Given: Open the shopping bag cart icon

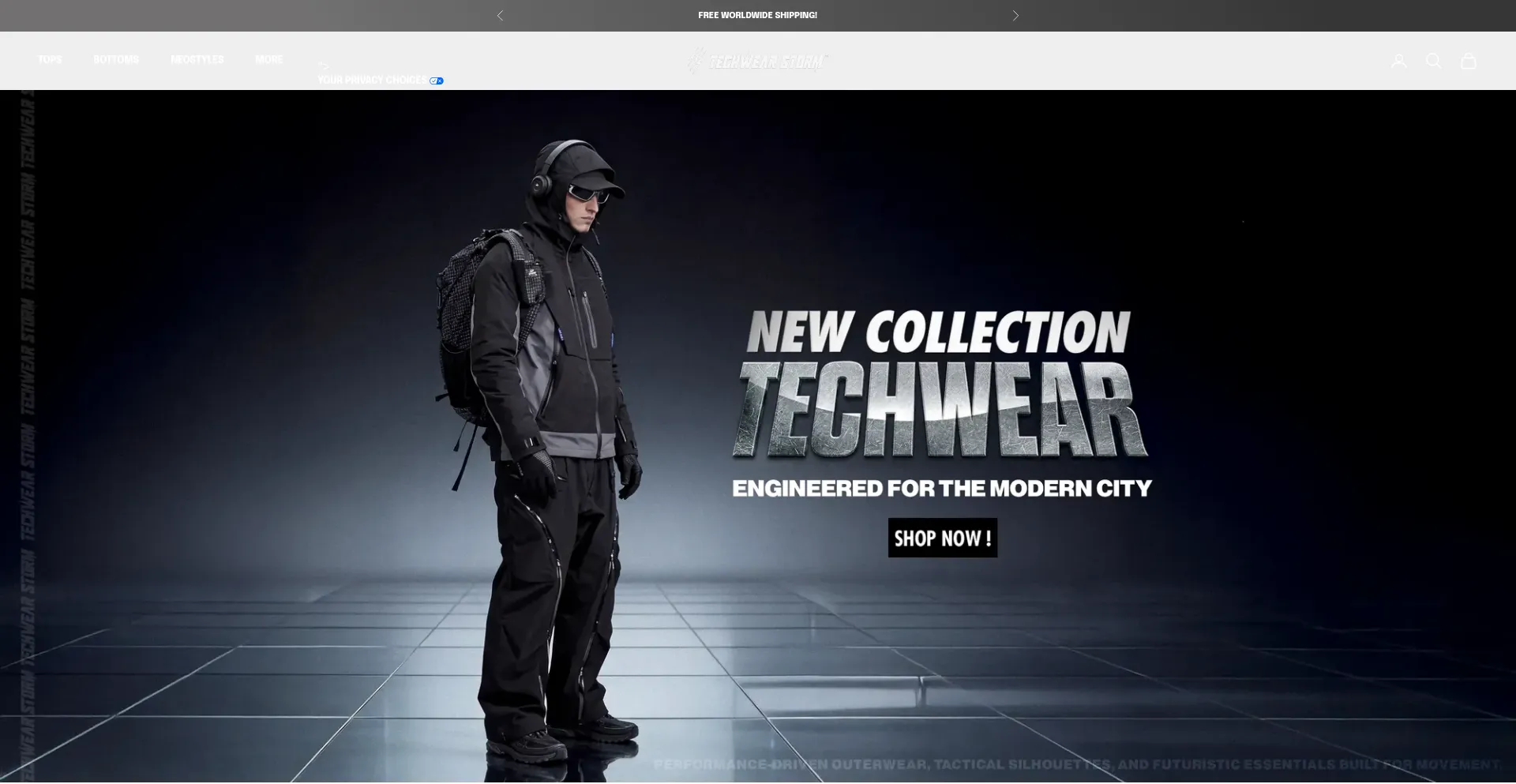Looking at the screenshot, I should point(1468,61).
